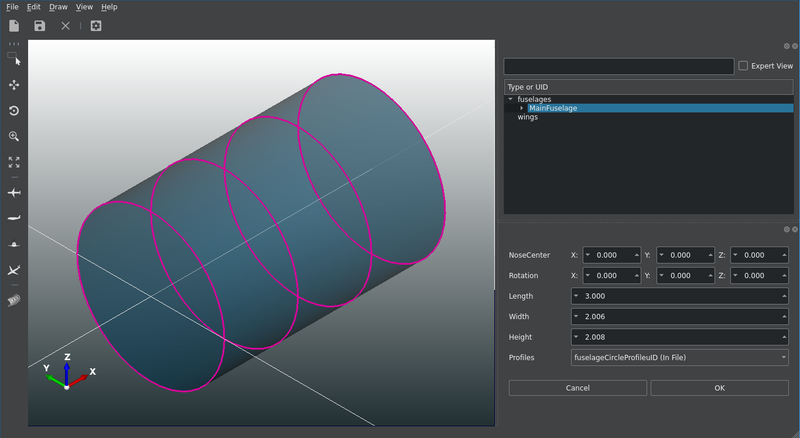Open the Profiles dropdown

[x=679, y=357]
